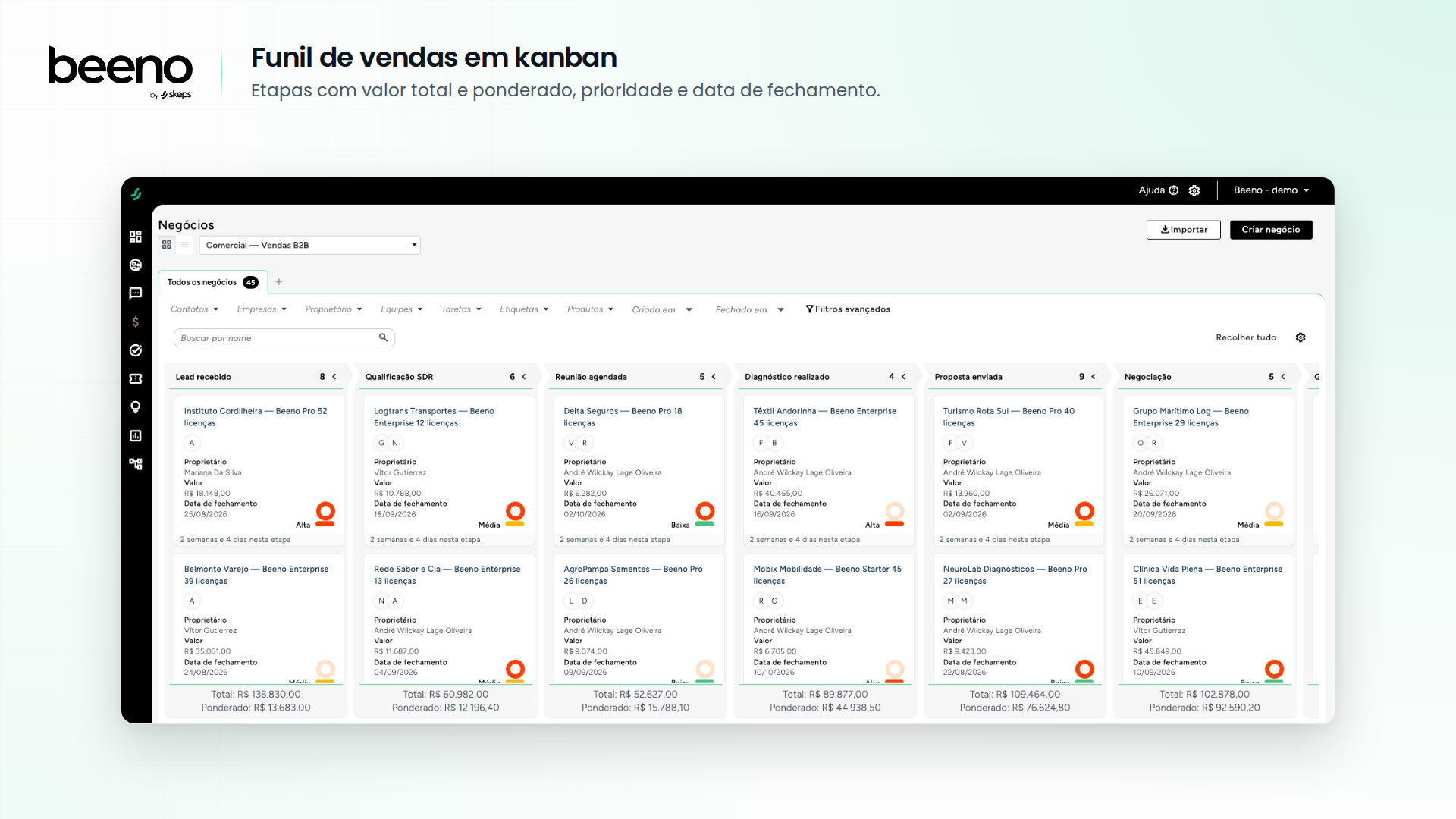The height and width of the screenshot is (819, 1456).
Task: Expand the Proprietário filter dropdown
Action: (x=334, y=309)
